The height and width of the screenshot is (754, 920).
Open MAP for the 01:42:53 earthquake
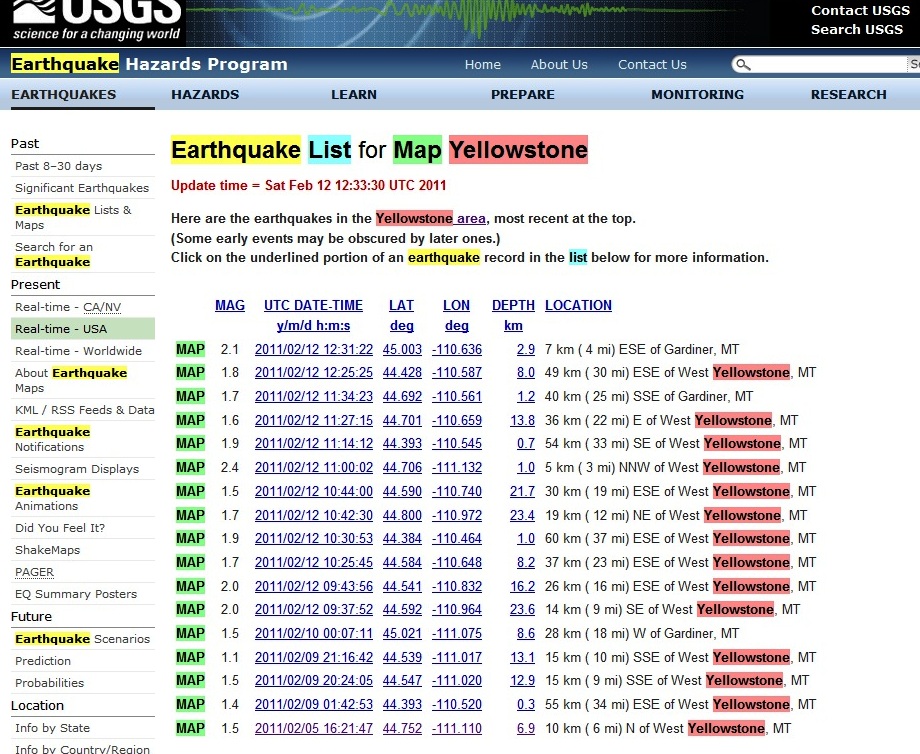pos(191,705)
